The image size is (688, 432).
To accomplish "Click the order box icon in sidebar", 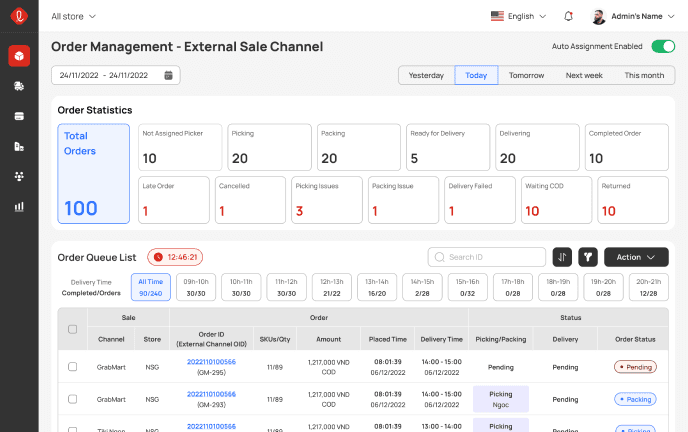I will (x=19, y=56).
